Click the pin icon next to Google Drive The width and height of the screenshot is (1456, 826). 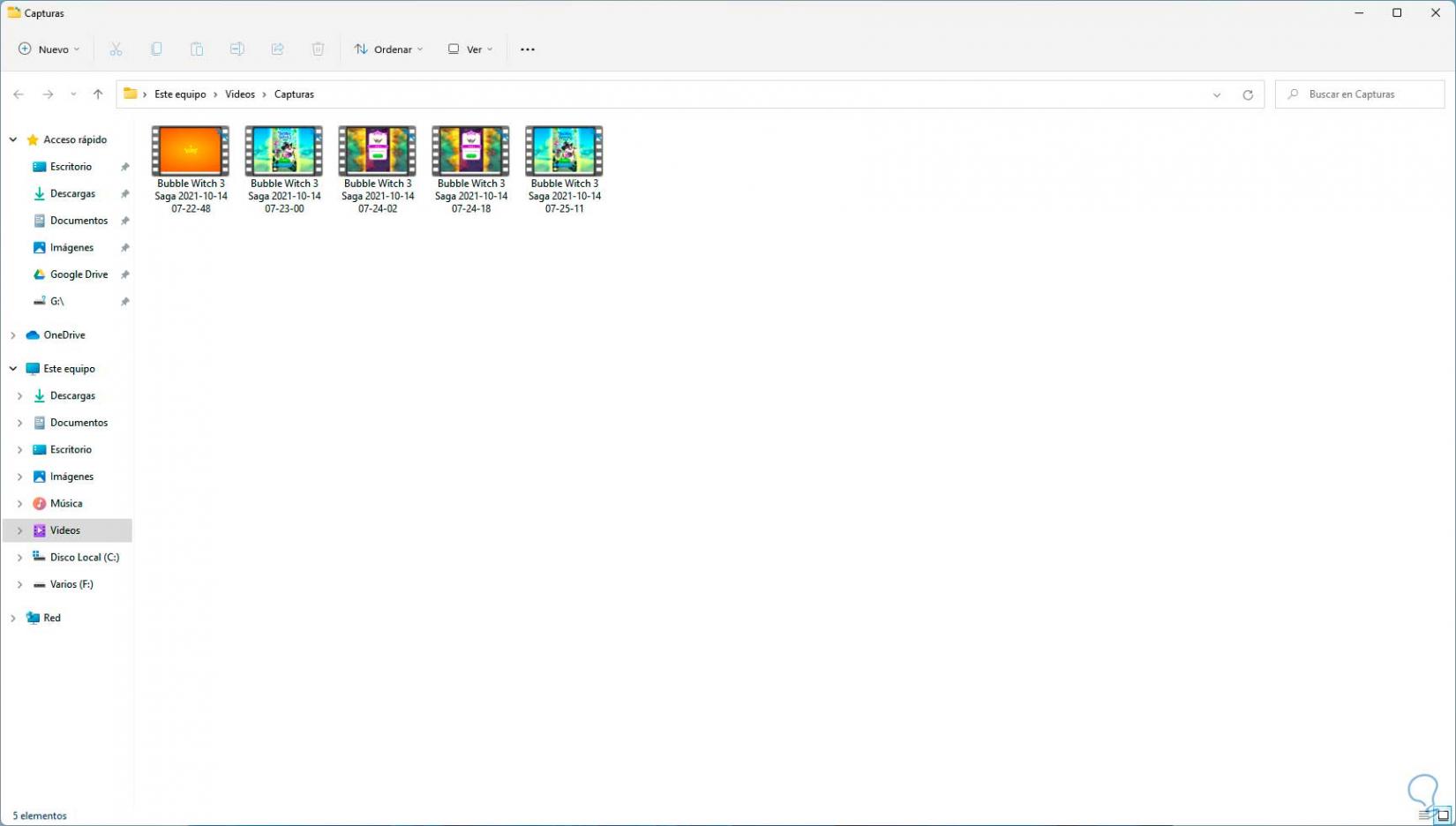(x=125, y=274)
